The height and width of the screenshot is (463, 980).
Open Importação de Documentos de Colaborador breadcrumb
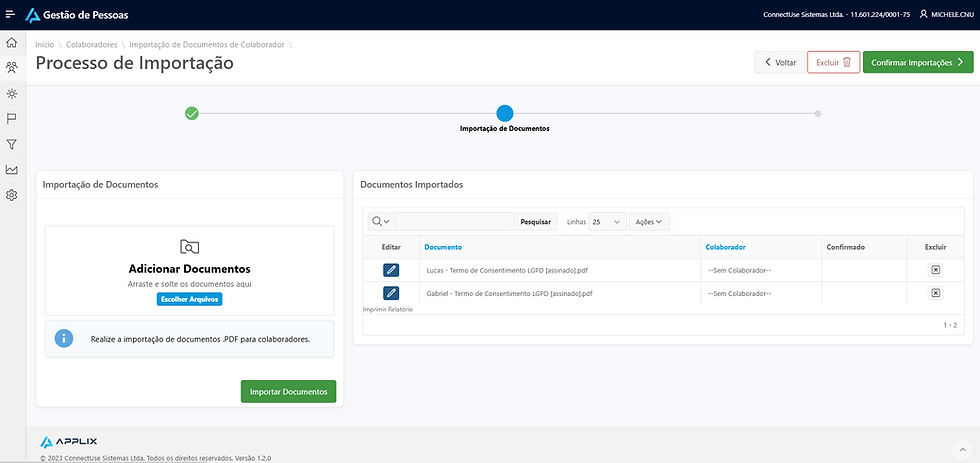click(207, 45)
